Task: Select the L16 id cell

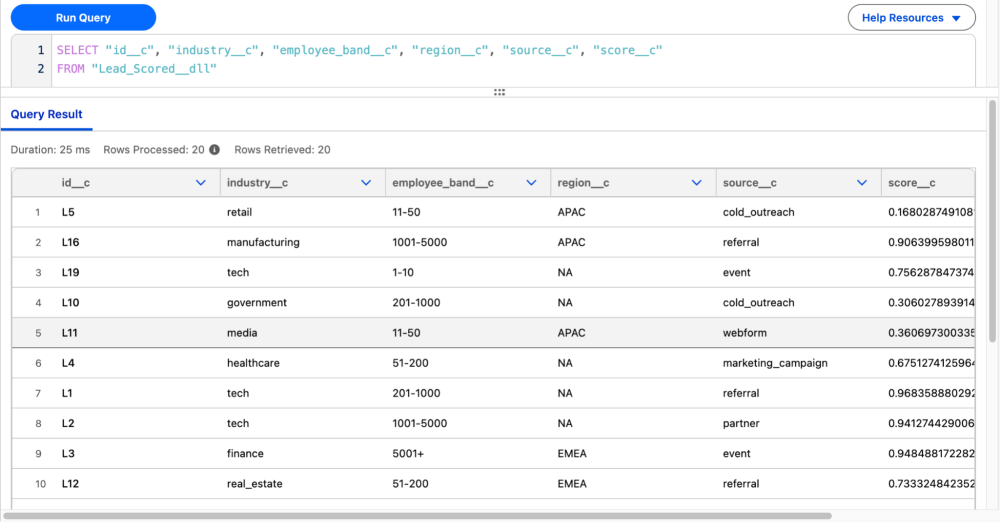Action: [x=137, y=242]
